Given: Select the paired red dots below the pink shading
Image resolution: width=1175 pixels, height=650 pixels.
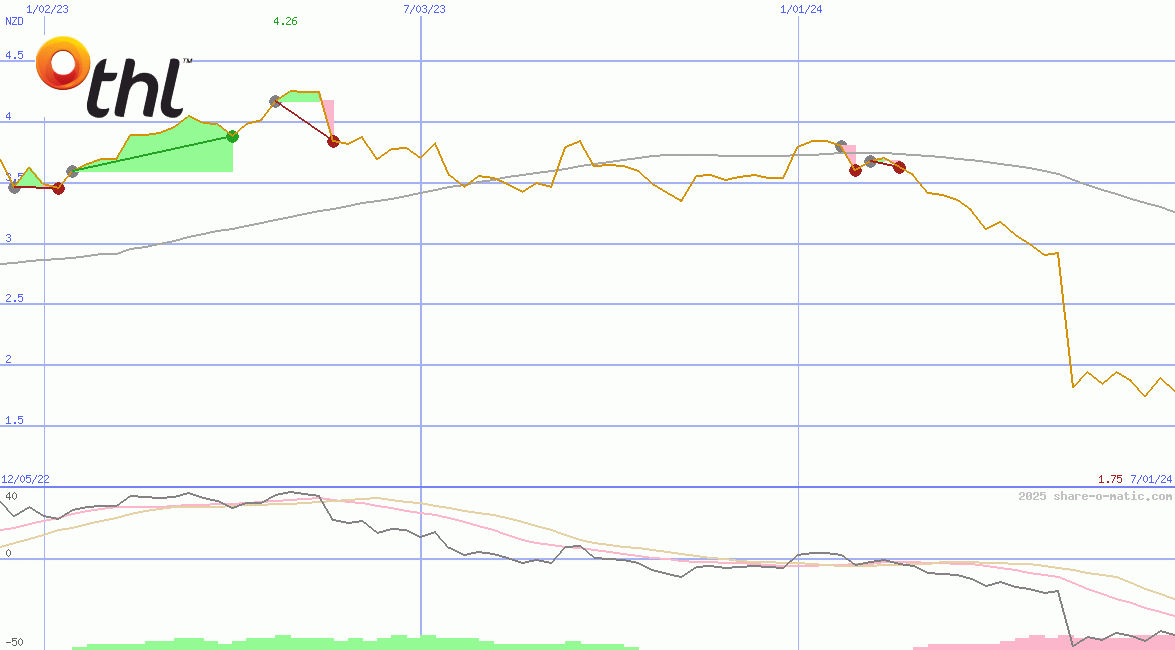Looking at the screenshot, I should [856, 171].
